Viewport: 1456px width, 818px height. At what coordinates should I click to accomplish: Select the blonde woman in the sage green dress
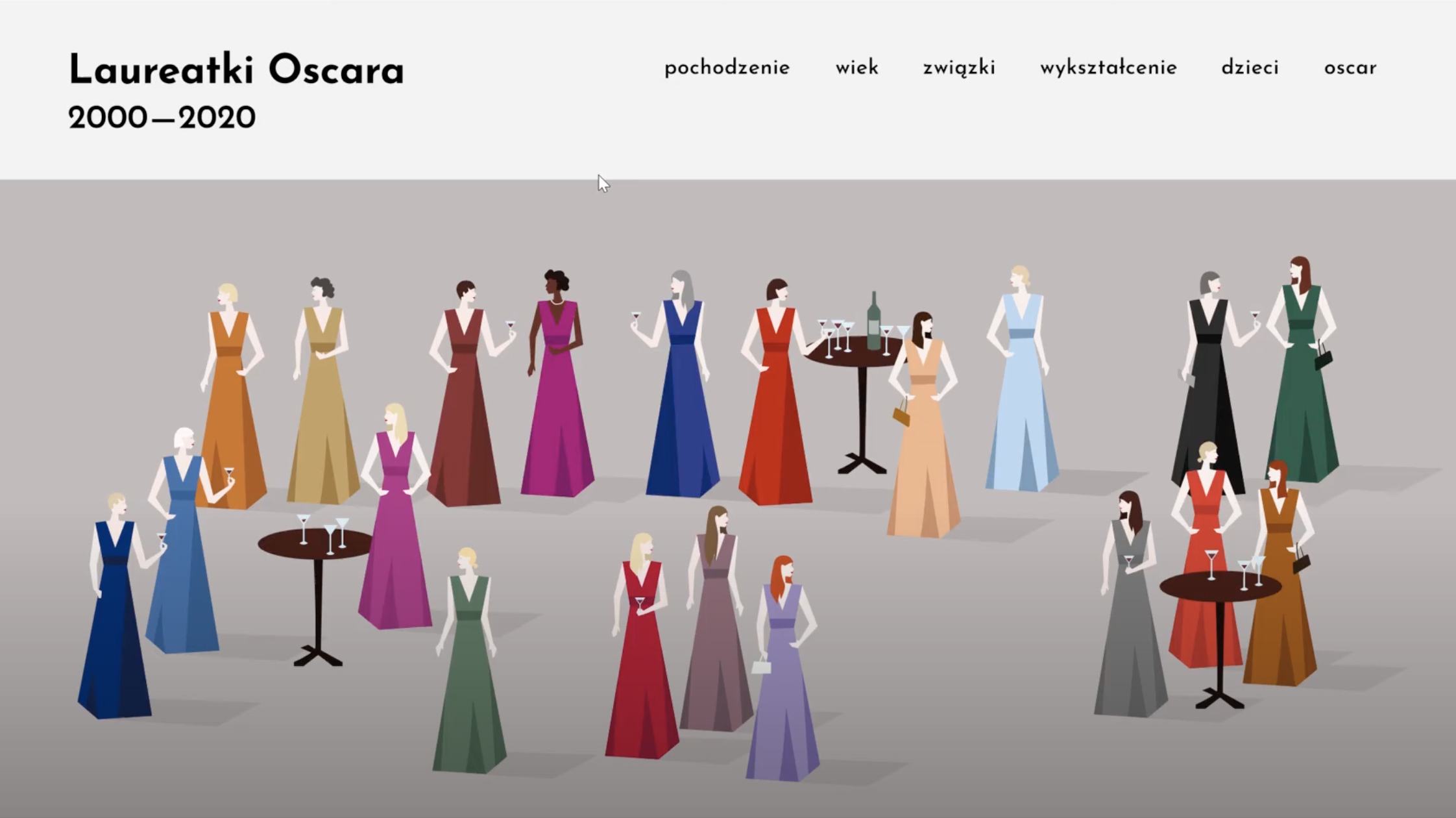tap(469, 661)
